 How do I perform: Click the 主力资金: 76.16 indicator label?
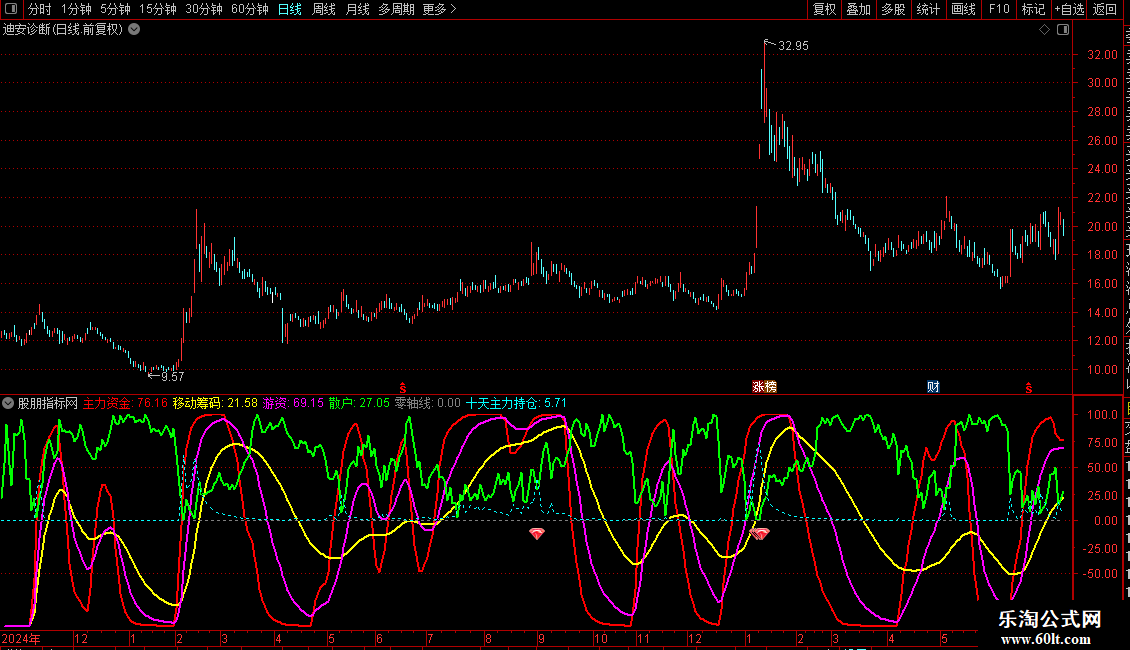(125, 404)
